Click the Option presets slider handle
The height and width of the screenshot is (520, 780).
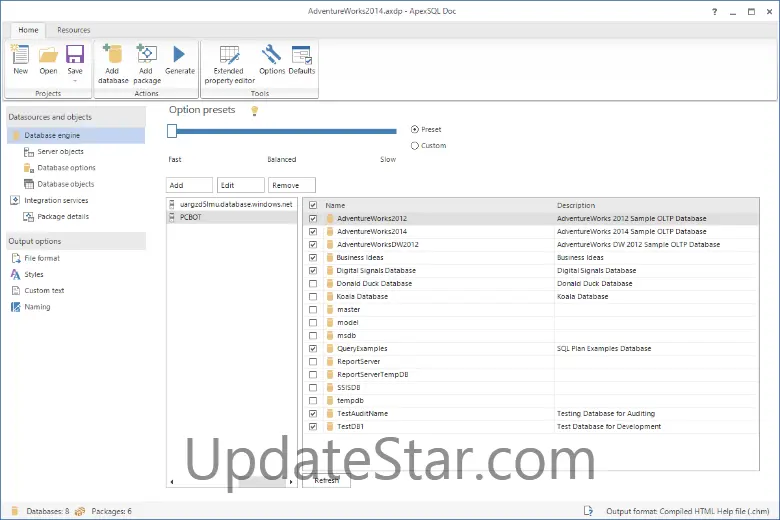tap(172, 131)
